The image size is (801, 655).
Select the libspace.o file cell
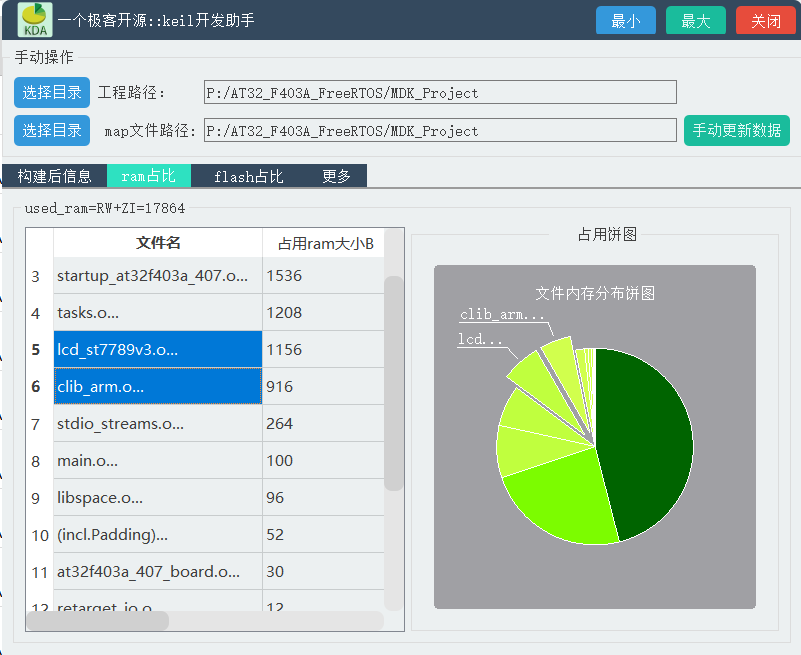pos(158,497)
